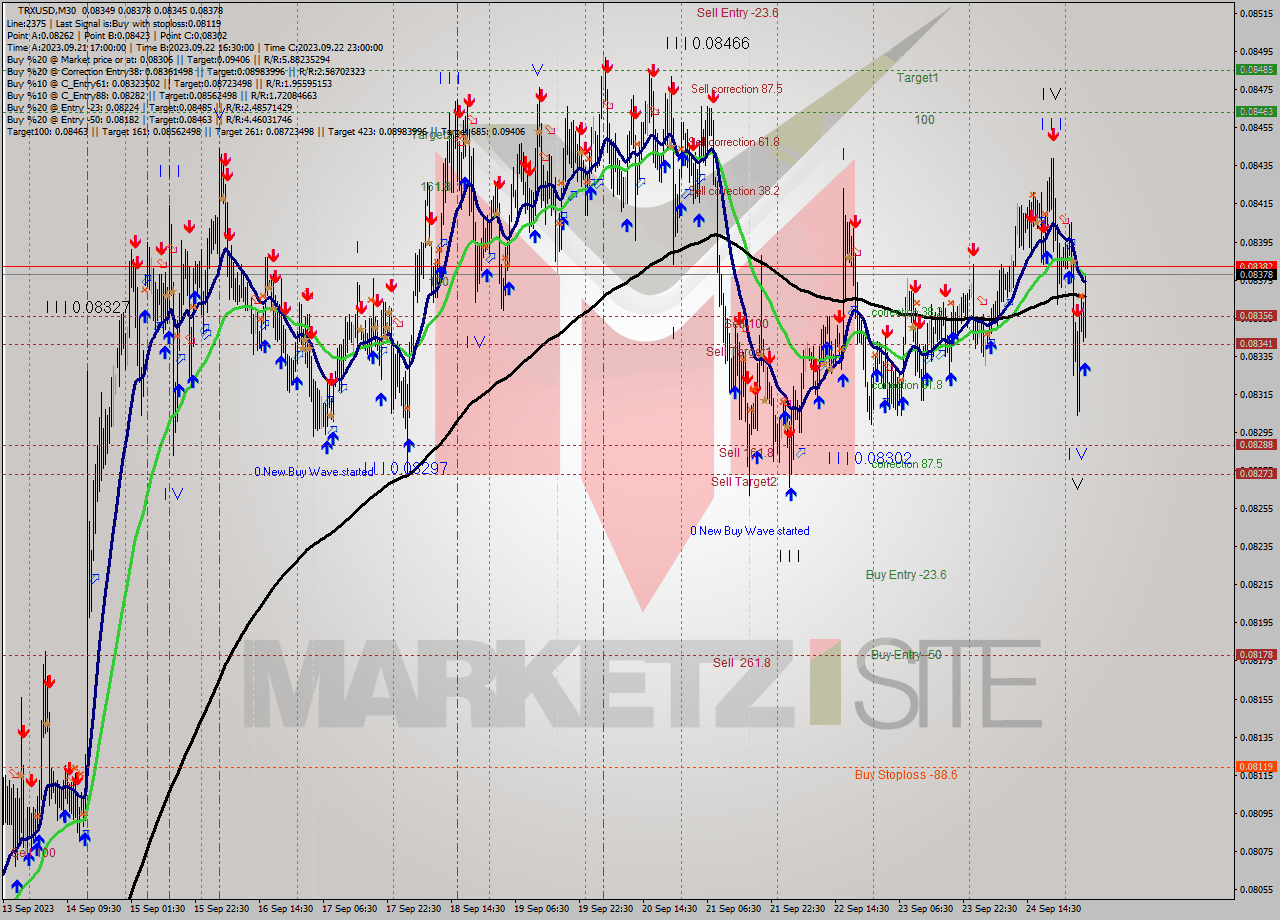The image size is (1280, 920).
Task: Click the 'Buy Entry -23.6' label
Action: [x=906, y=575]
